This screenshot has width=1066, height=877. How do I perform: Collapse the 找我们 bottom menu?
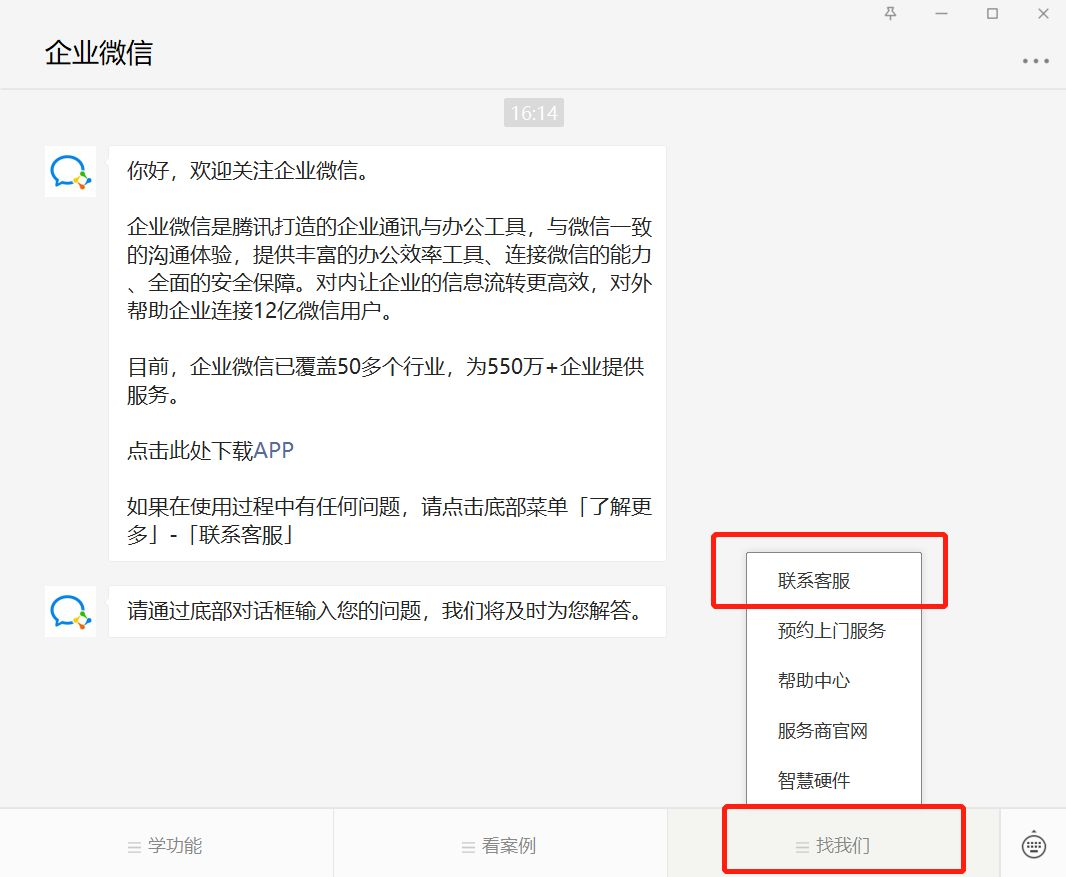click(833, 846)
